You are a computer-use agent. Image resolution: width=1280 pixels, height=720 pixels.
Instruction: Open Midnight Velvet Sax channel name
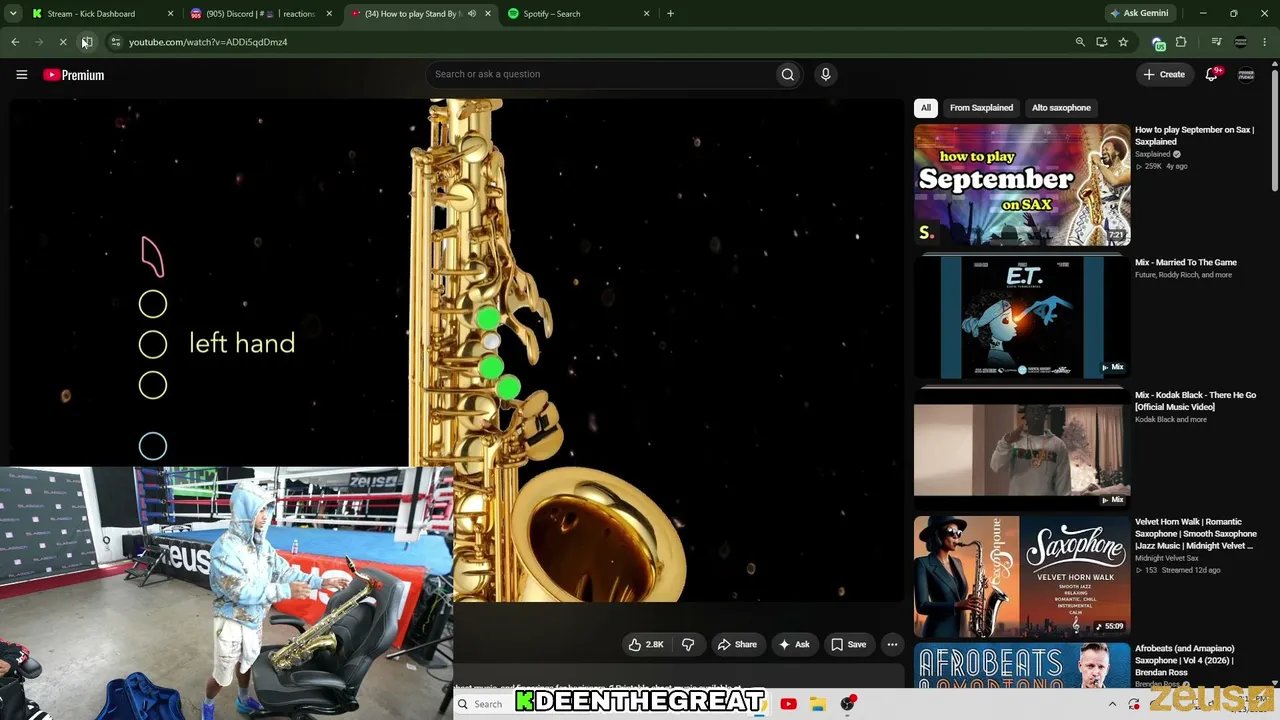coord(1167,559)
